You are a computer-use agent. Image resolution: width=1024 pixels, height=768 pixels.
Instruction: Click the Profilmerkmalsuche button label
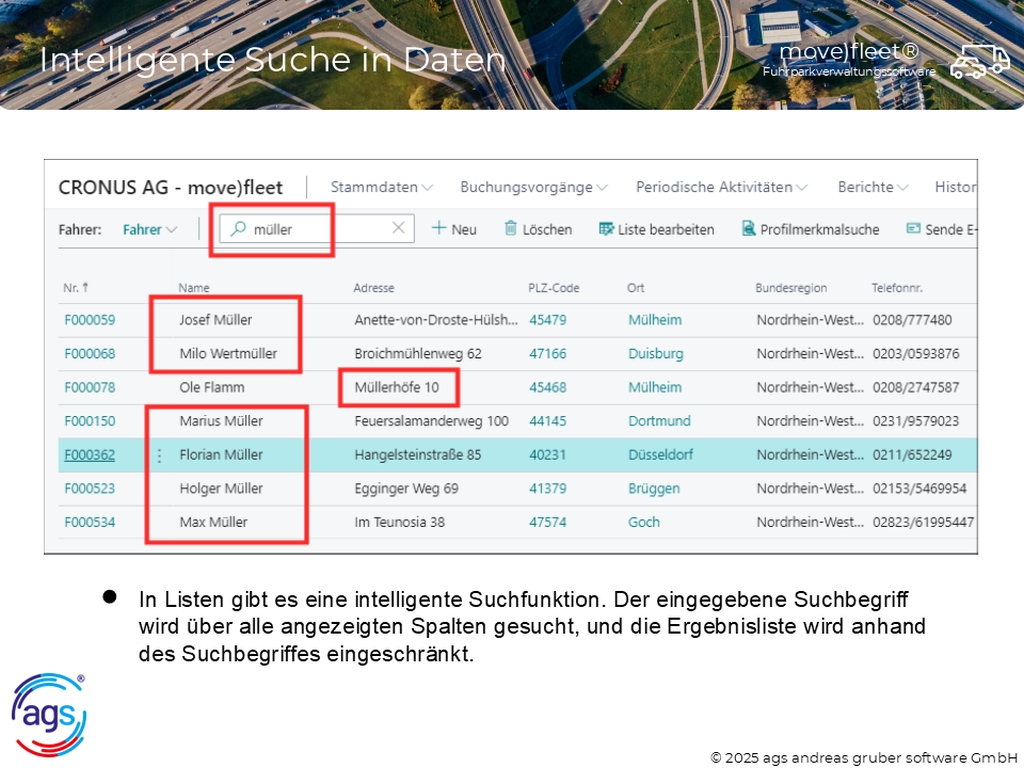(x=820, y=230)
